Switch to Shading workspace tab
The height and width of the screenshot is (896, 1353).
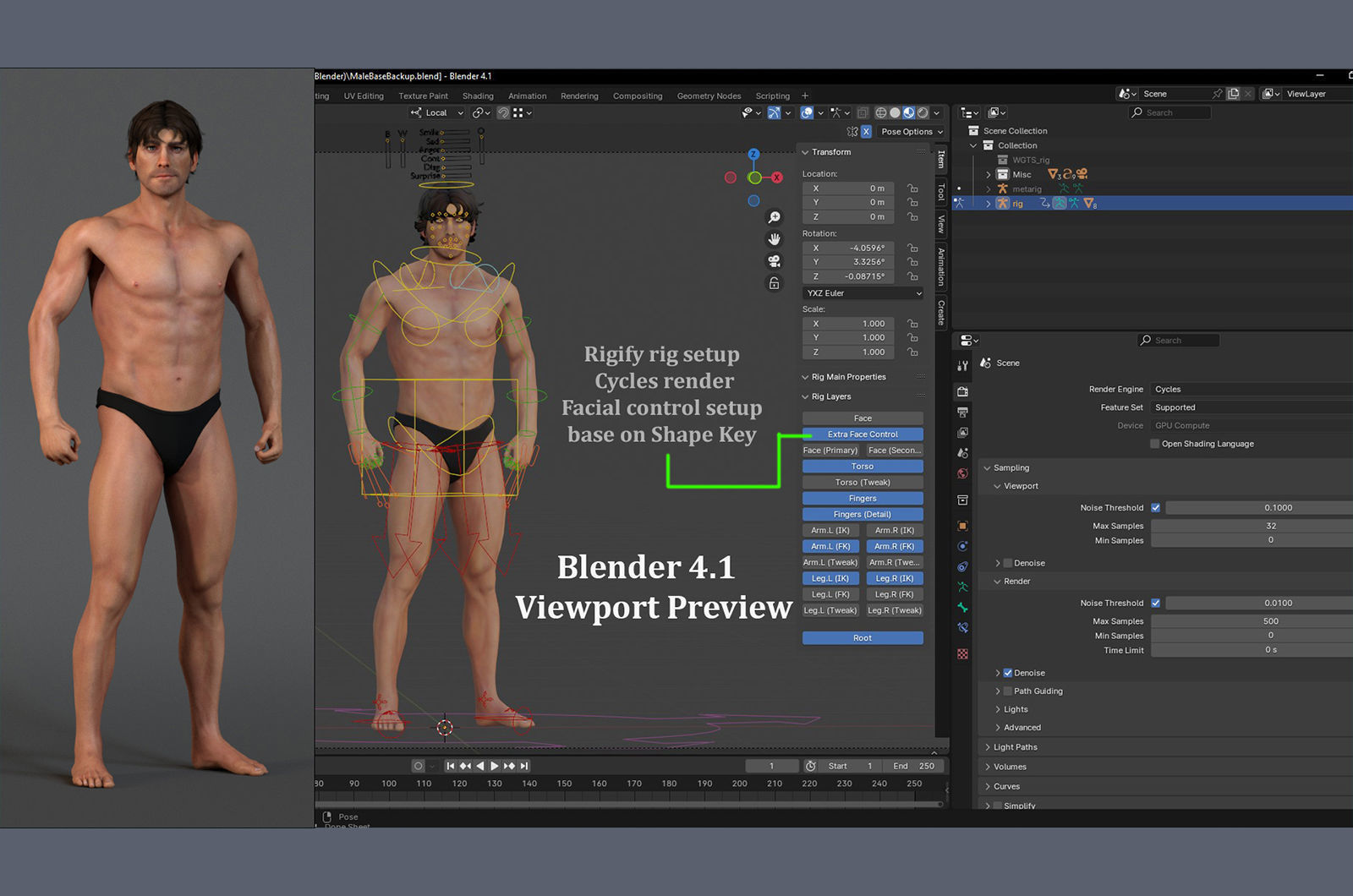point(478,96)
